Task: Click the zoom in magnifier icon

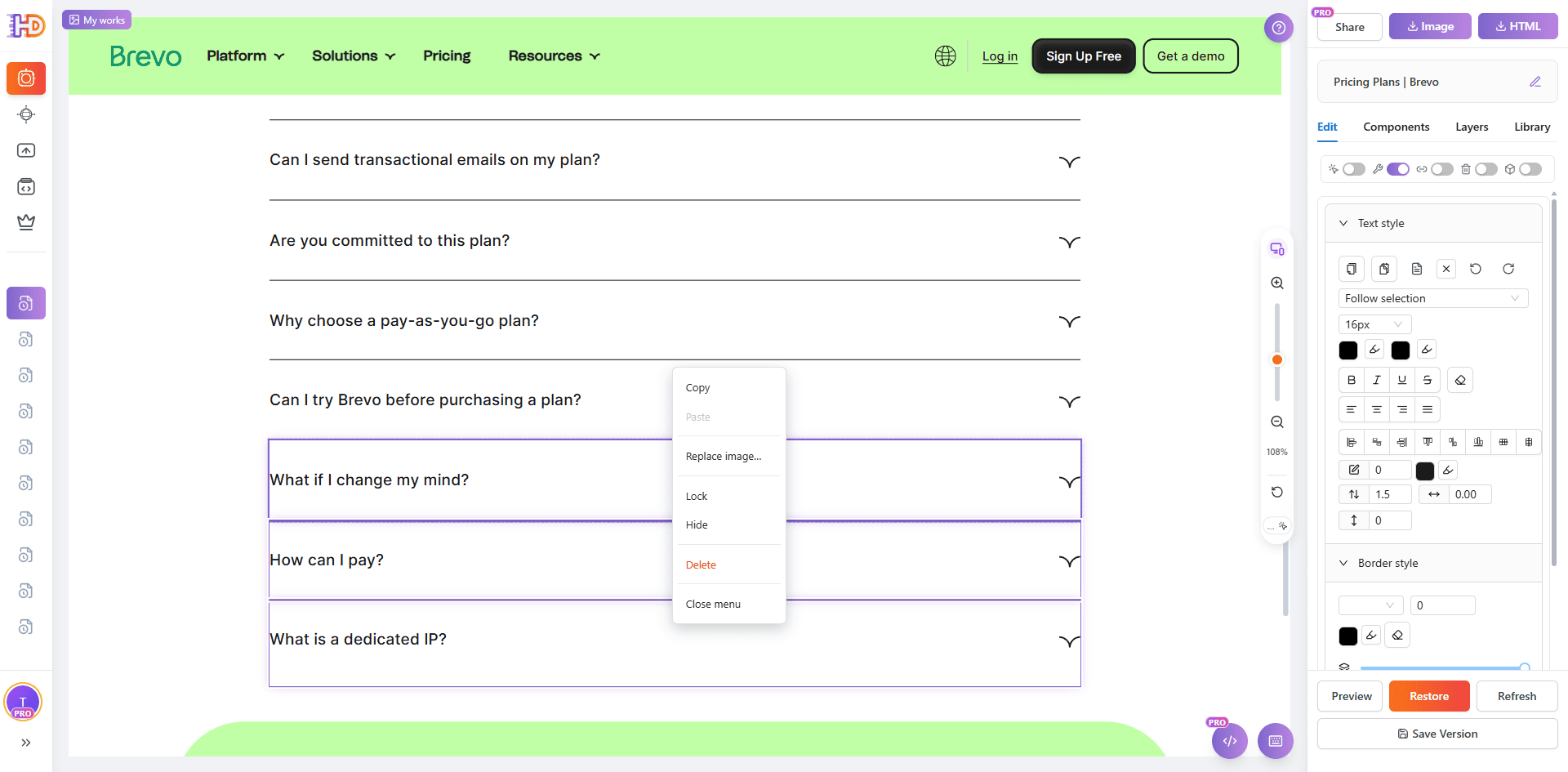Action: [1277, 283]
